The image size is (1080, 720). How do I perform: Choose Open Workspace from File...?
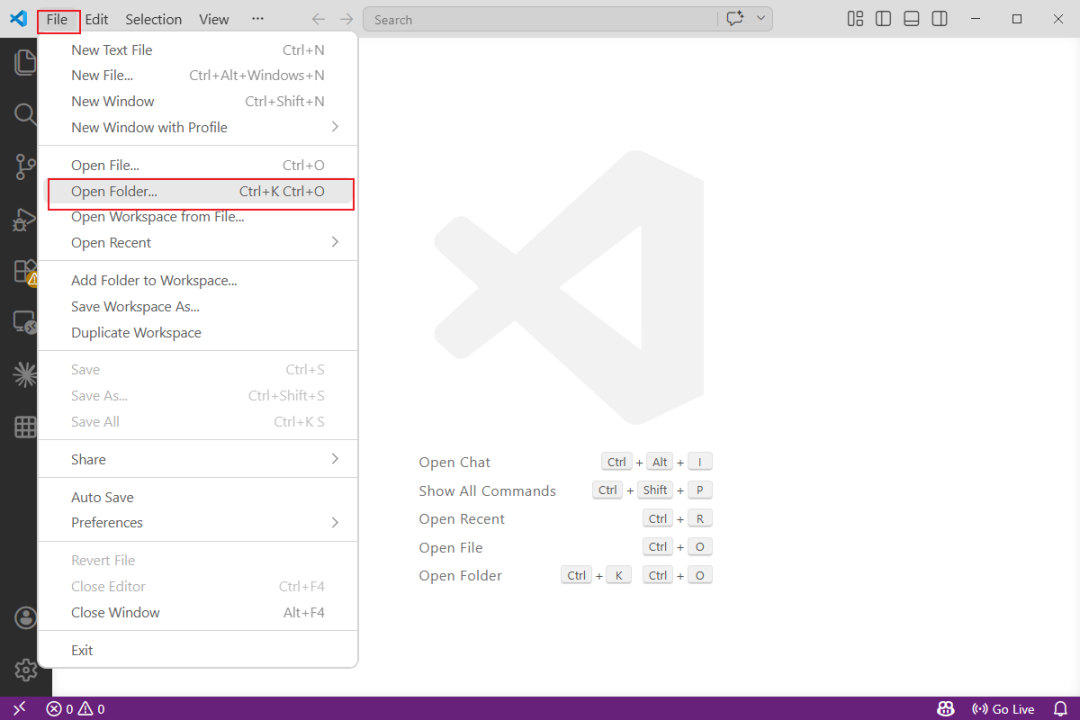point(198,217)
